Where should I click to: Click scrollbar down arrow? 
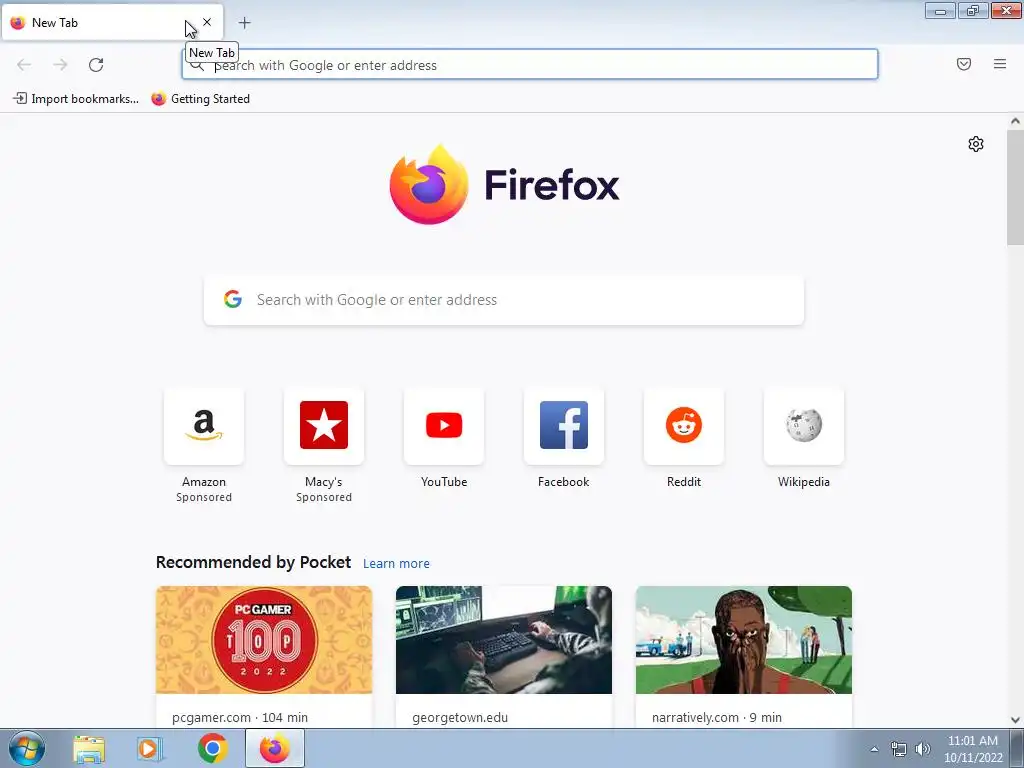click(1015, 720)
